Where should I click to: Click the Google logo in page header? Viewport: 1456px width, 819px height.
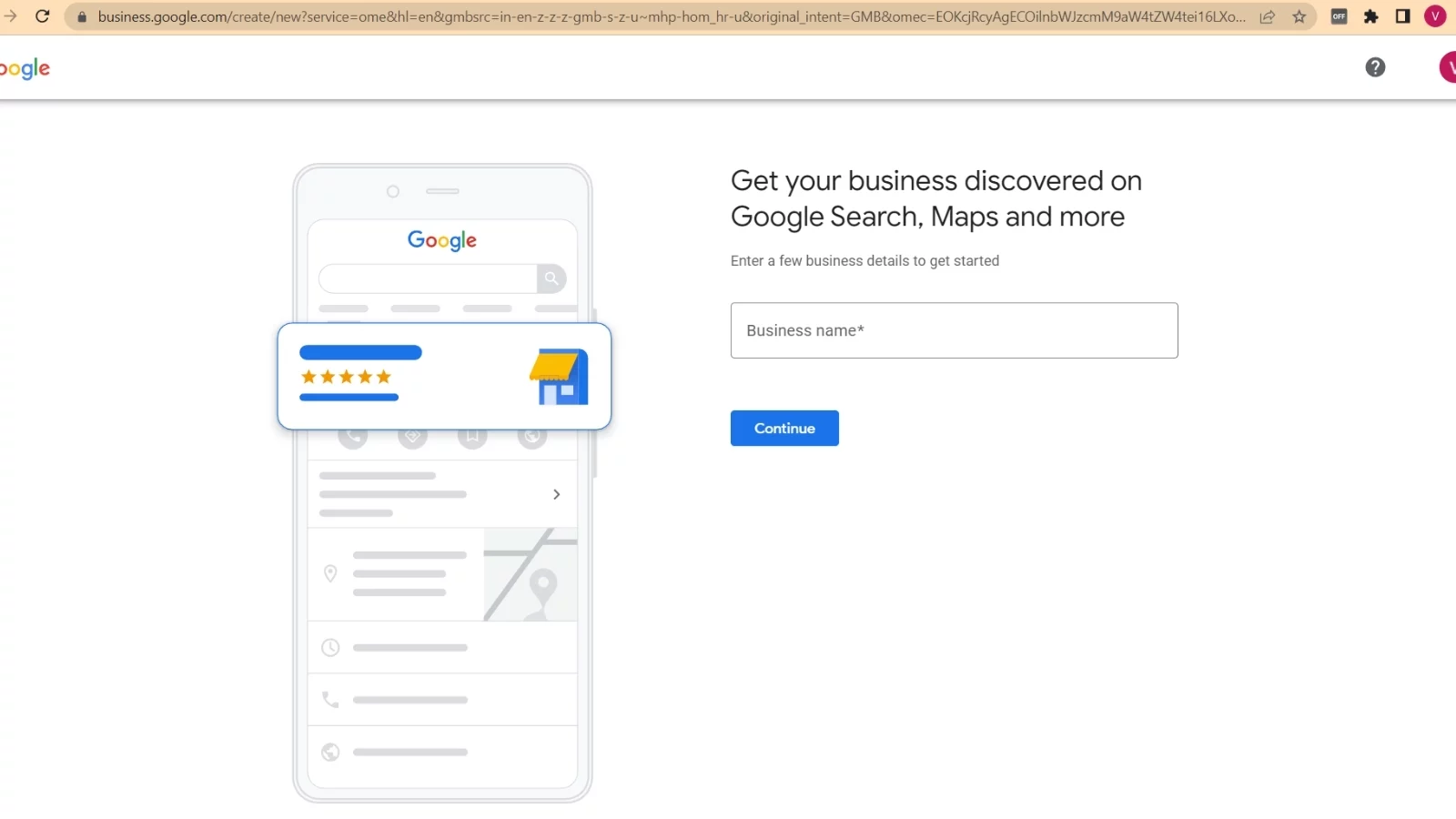[x=25, y=69]
